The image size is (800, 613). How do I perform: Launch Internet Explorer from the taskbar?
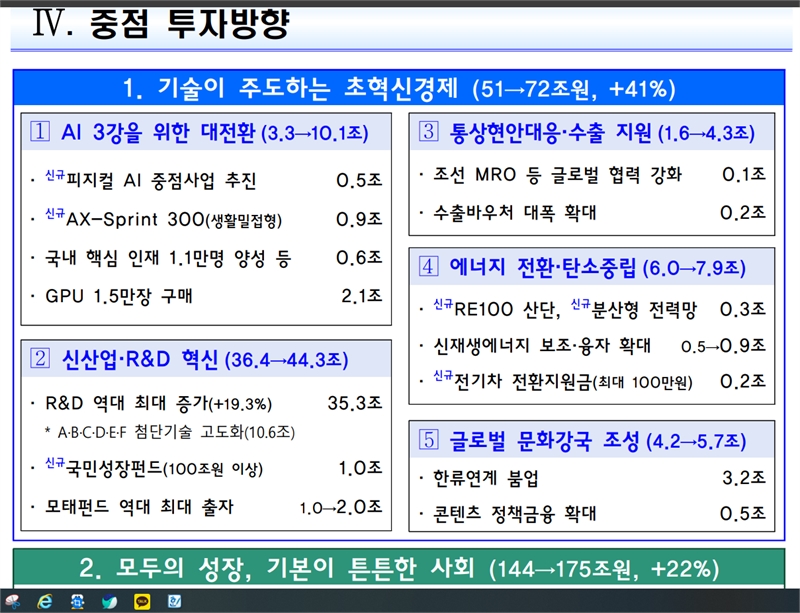coord(45,602)
